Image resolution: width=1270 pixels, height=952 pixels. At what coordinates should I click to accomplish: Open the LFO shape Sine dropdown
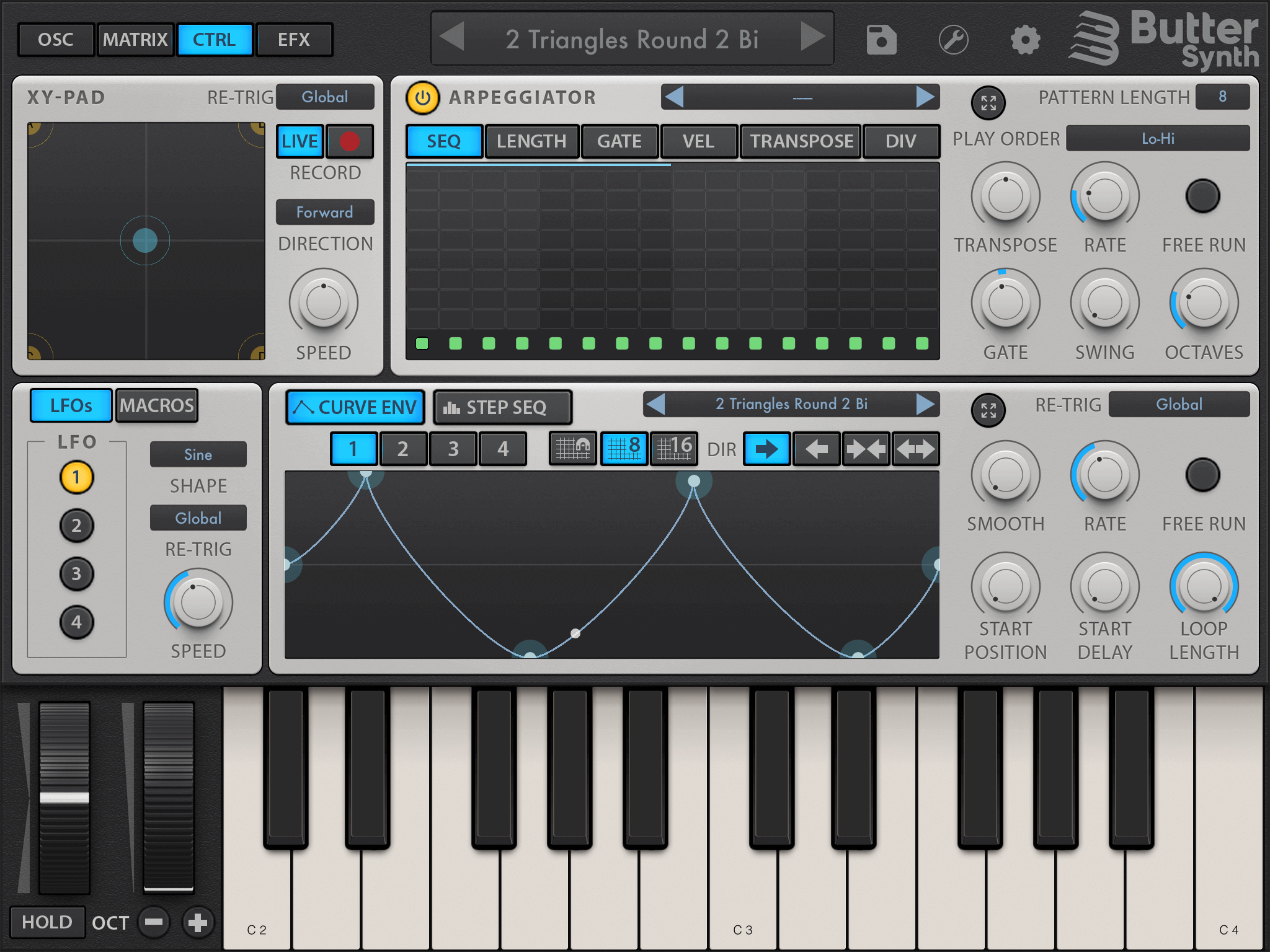[x=198, y=454]
